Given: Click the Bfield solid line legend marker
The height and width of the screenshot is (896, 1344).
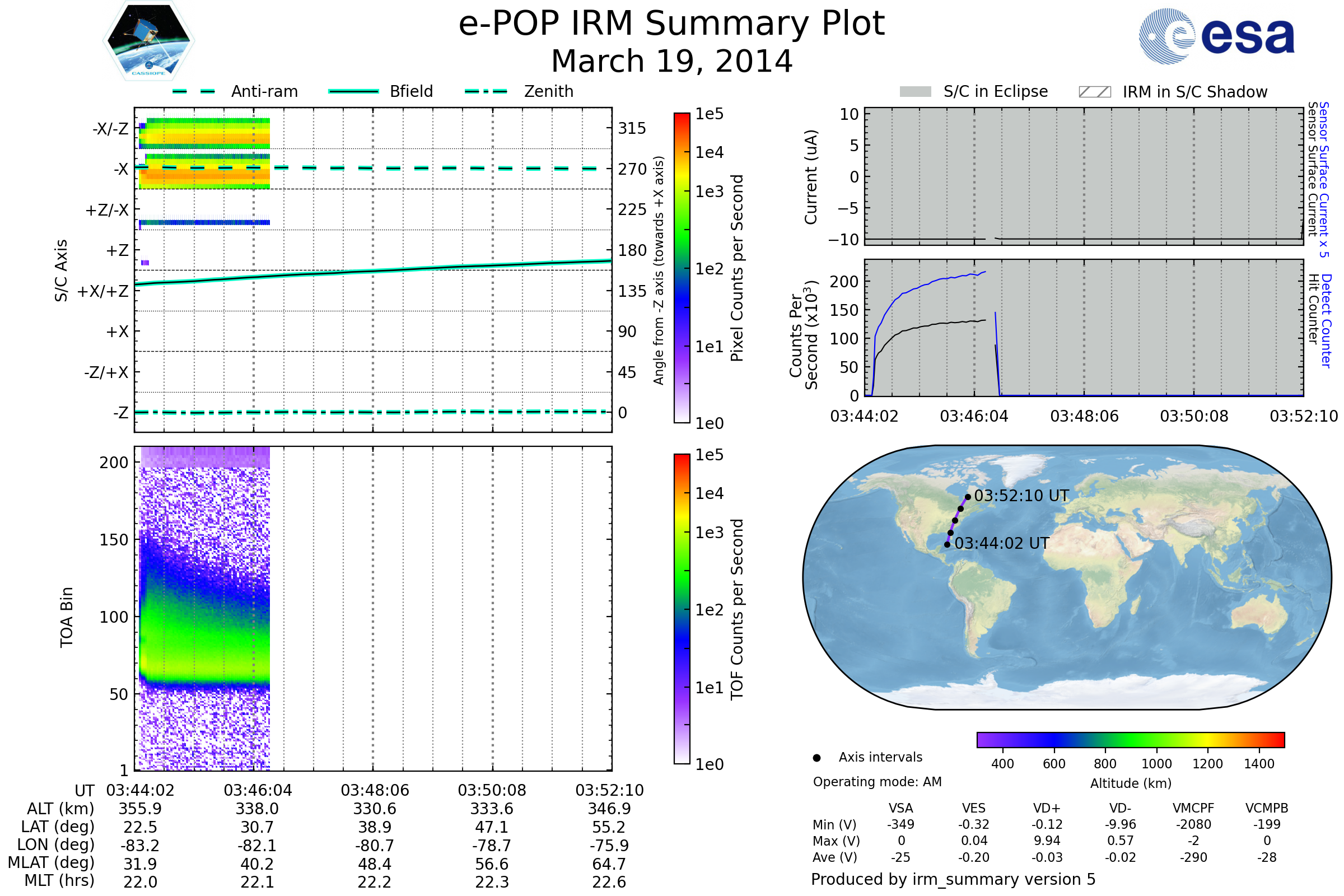Looking at the screenshot, I should click(x=353, y=91).
